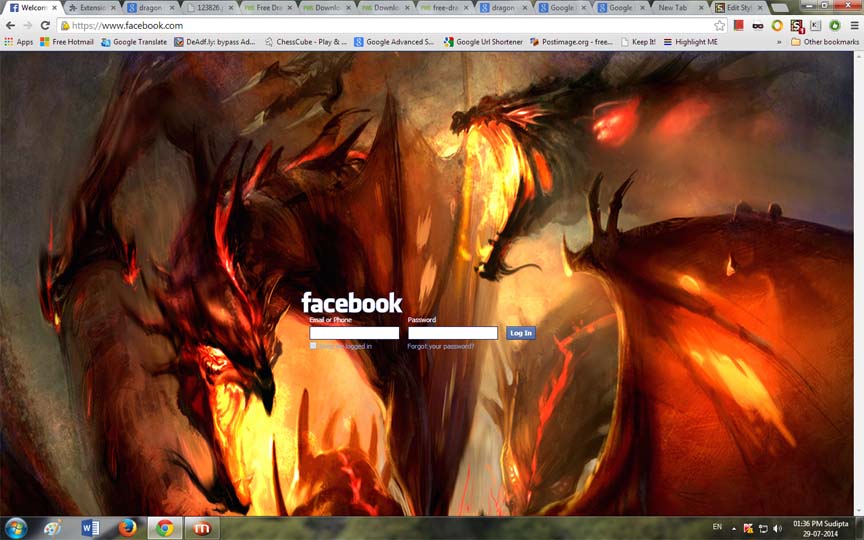Open the Windows Start menu
This screenshot has height=540, width=864.
(x=15, y=528)
